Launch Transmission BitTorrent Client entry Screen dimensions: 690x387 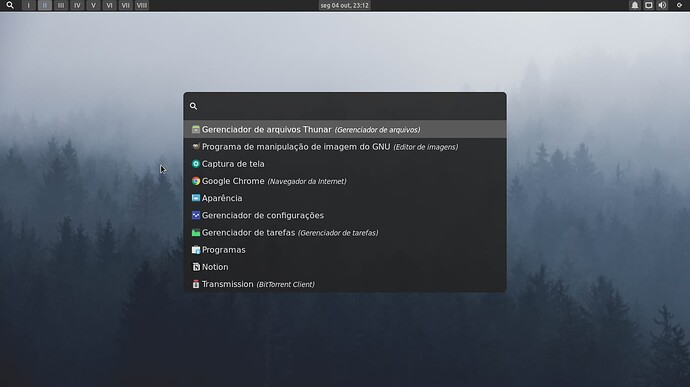345,284
